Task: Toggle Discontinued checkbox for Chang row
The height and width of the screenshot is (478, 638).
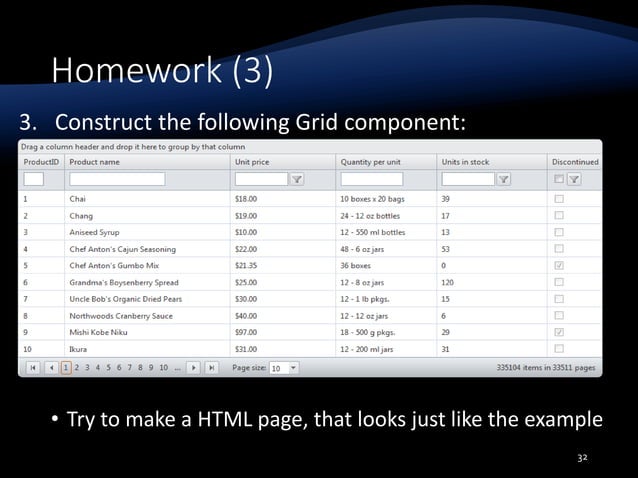Action: (559, 215)
